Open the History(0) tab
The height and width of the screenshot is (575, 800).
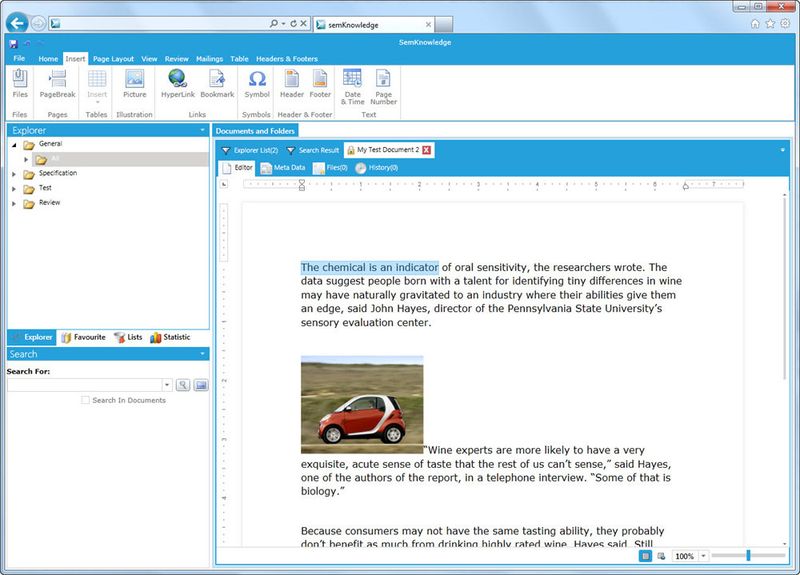coord(377,167)
